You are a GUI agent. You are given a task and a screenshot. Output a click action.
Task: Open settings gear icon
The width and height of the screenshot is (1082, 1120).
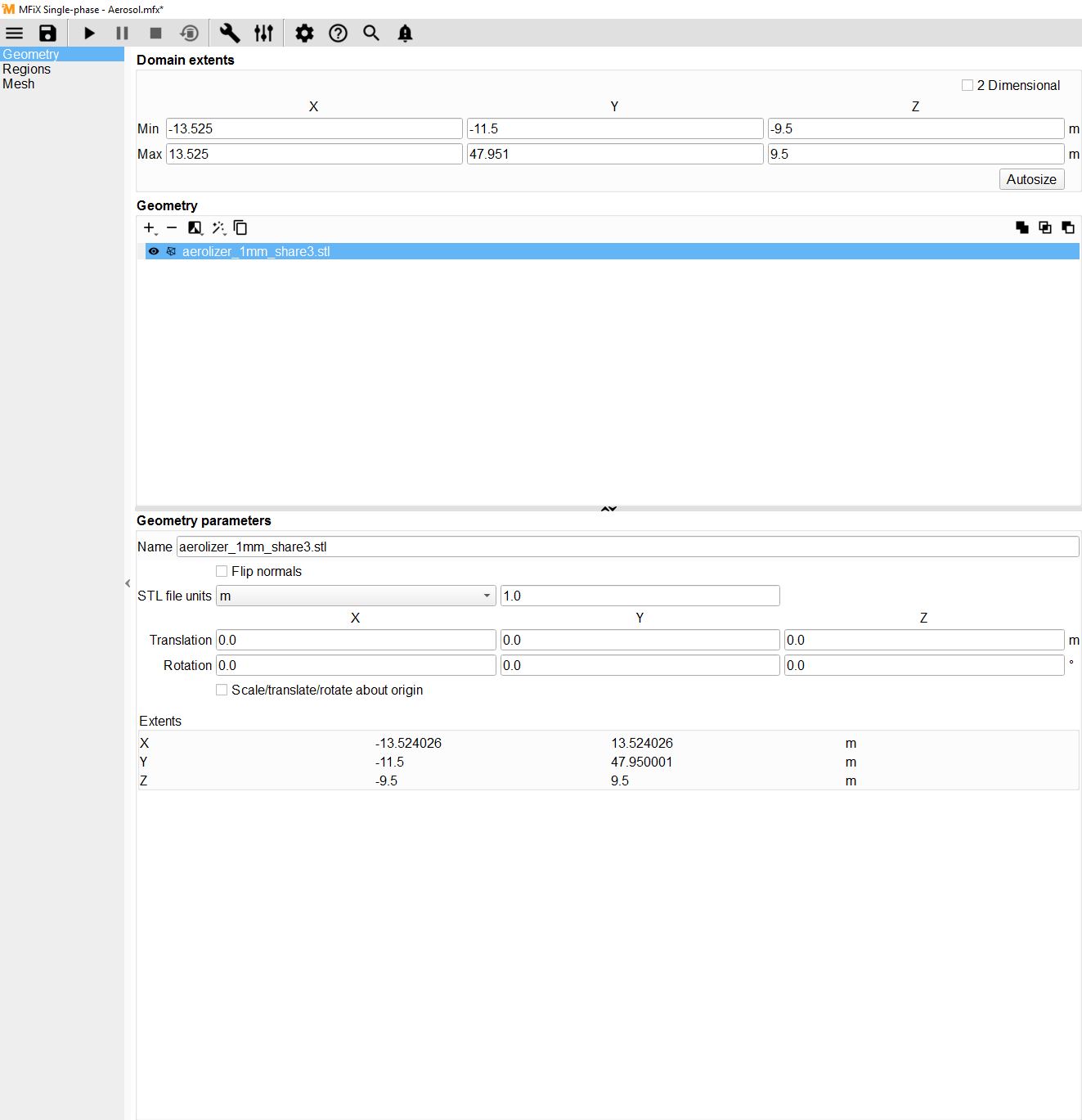(x=304, y=34)
